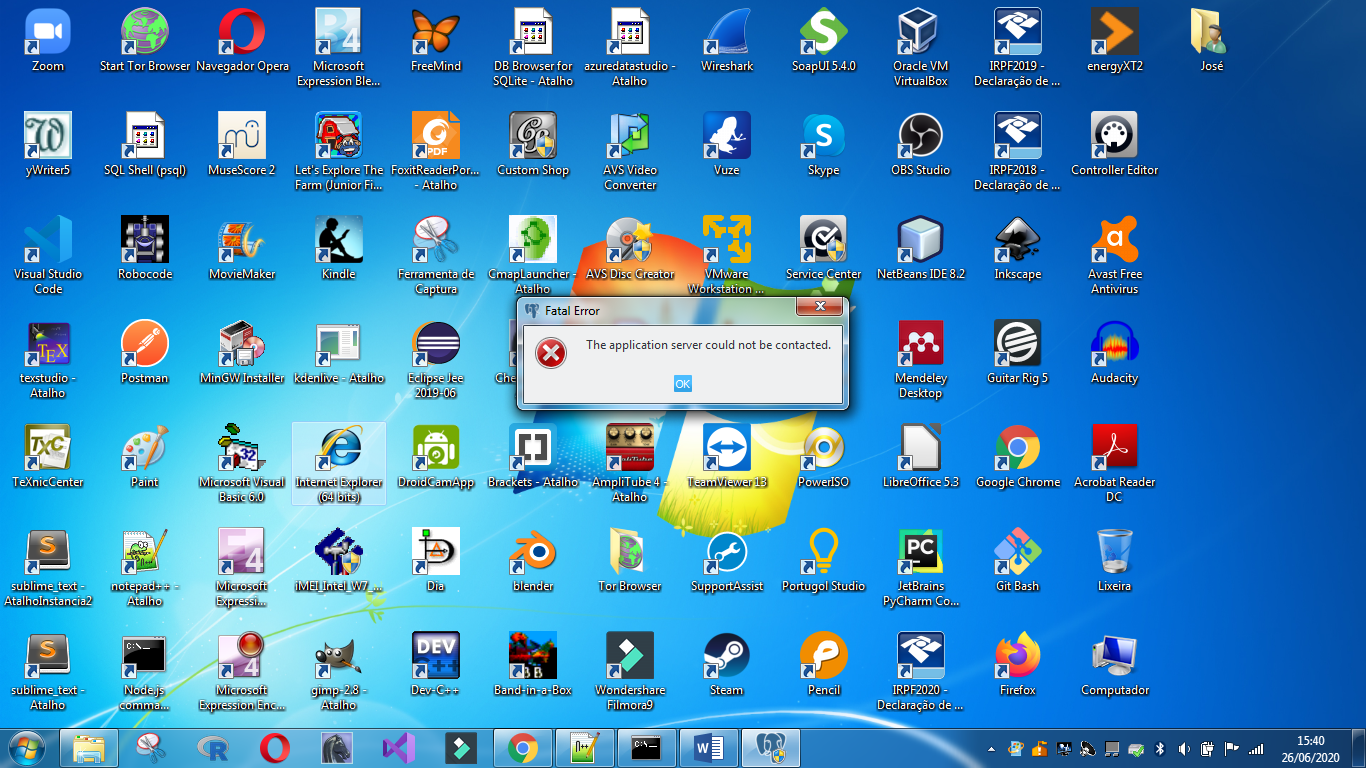Open the clock and date in taskbar
Image resolution: width=1366 pixels, height=768 pixels.
1310,749
